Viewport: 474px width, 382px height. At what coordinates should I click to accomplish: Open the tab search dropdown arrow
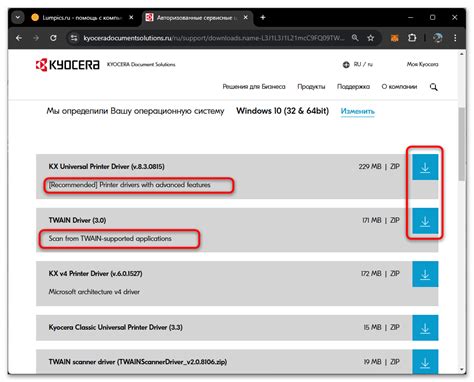pyautogui.click(x=18, y=17)
